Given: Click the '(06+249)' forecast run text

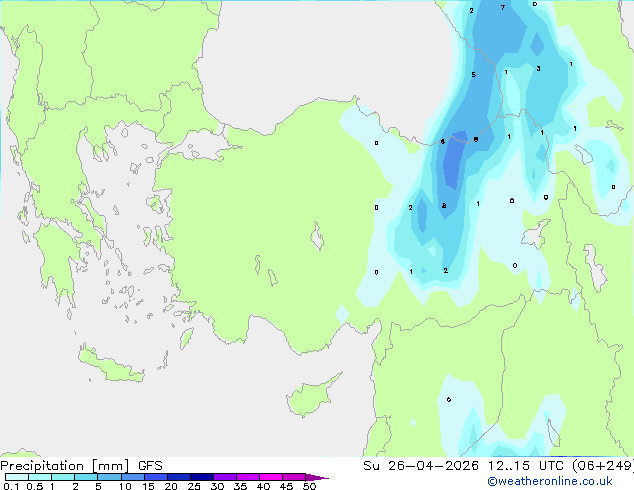Looking at the screenshot, I should [603, 466].
